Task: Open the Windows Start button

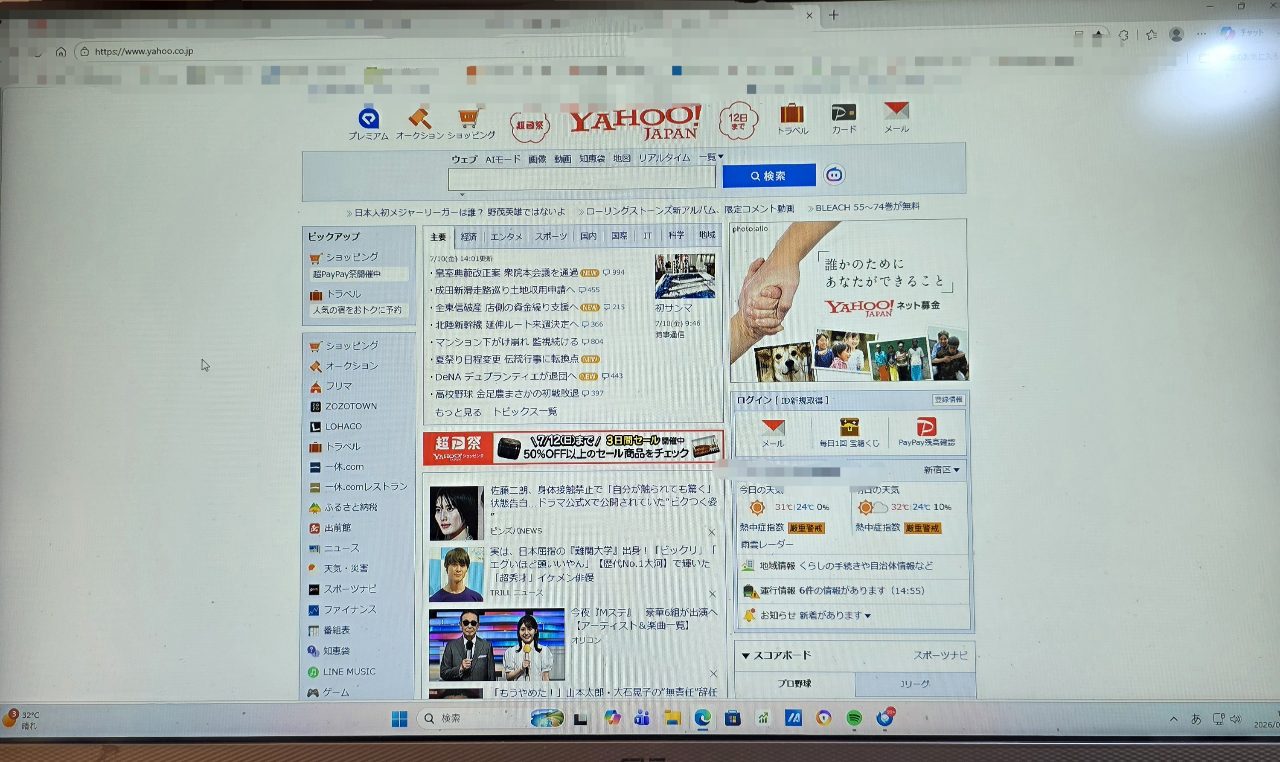Action: 399,718
